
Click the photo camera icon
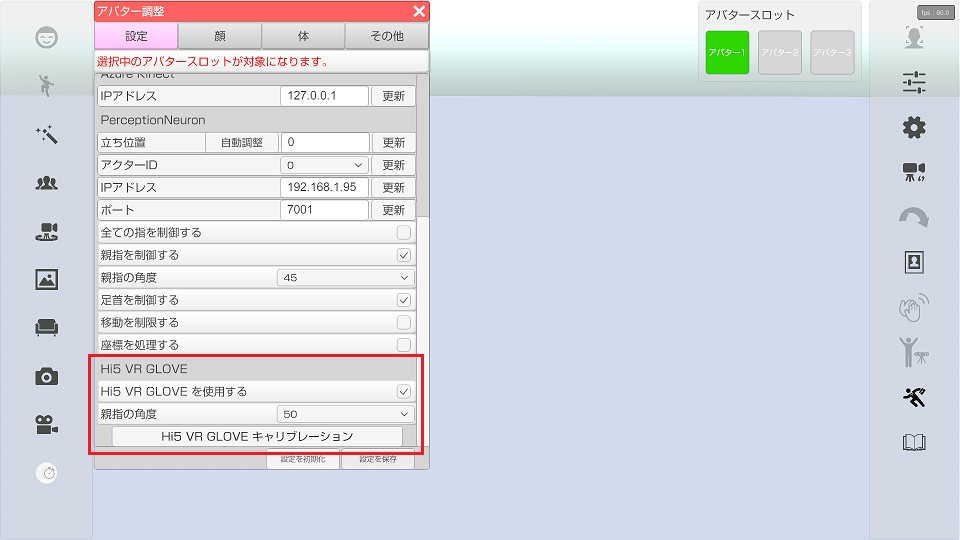click(47, 377)
